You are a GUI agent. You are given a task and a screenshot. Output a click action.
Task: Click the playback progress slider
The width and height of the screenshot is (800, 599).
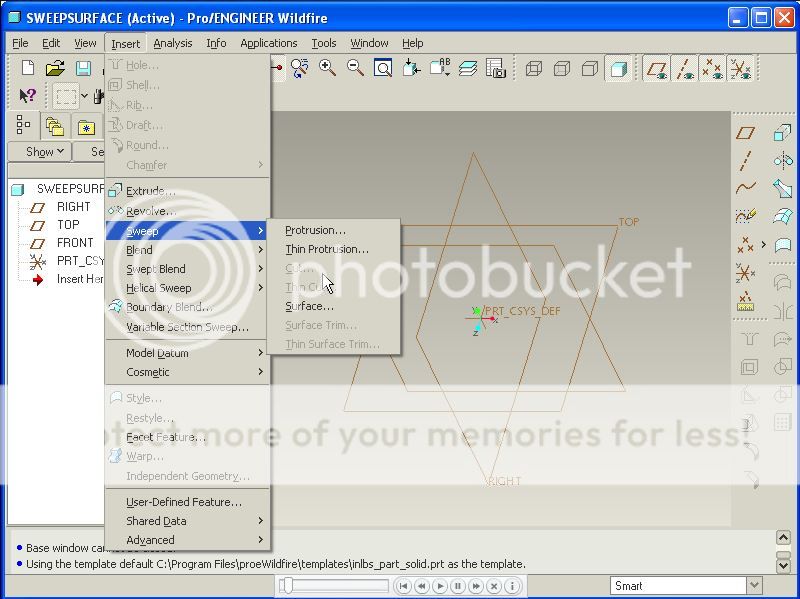coord(333,586)
